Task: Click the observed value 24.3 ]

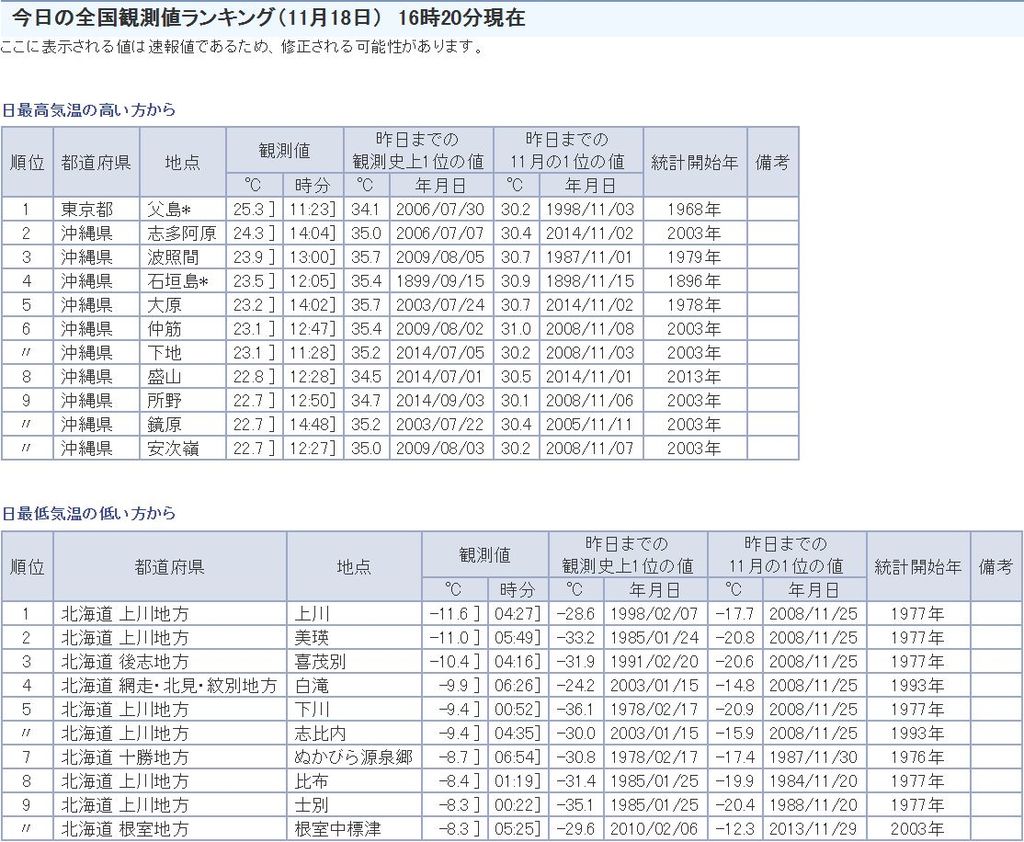Action: [x=254, y=233]
